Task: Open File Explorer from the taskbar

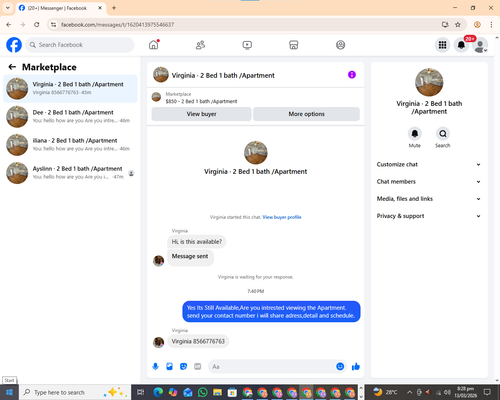Action: pos(217,392)
